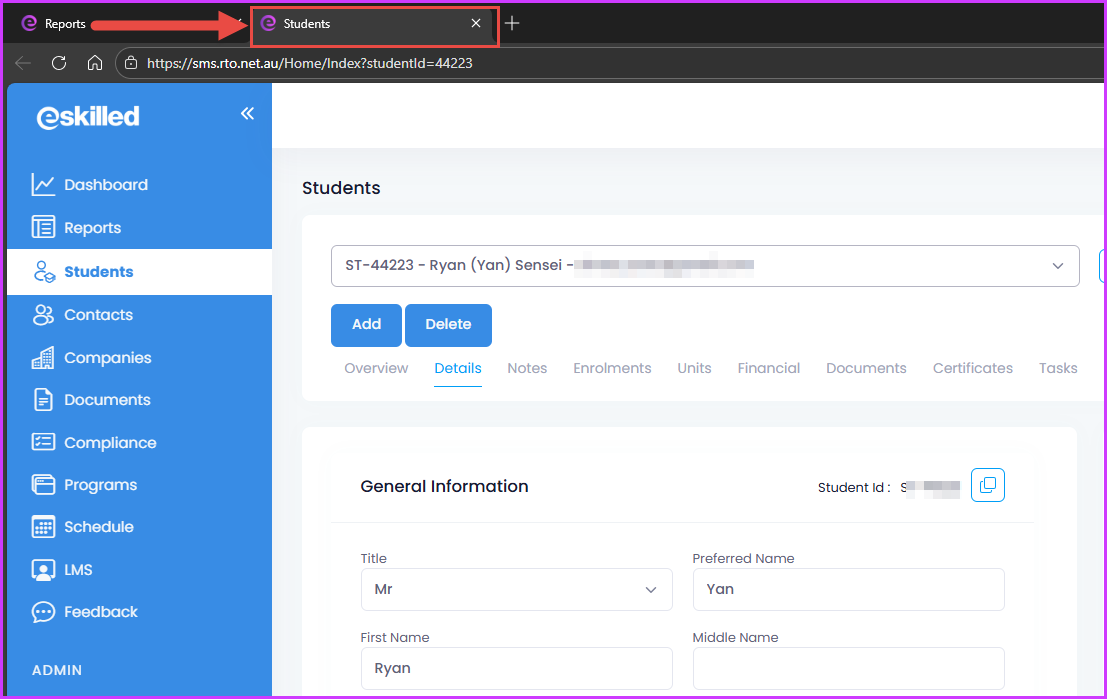Viewport: 1107px width, 699px height.
Task: Open the Title dropdown showing Mr
Action: (516, 590)
